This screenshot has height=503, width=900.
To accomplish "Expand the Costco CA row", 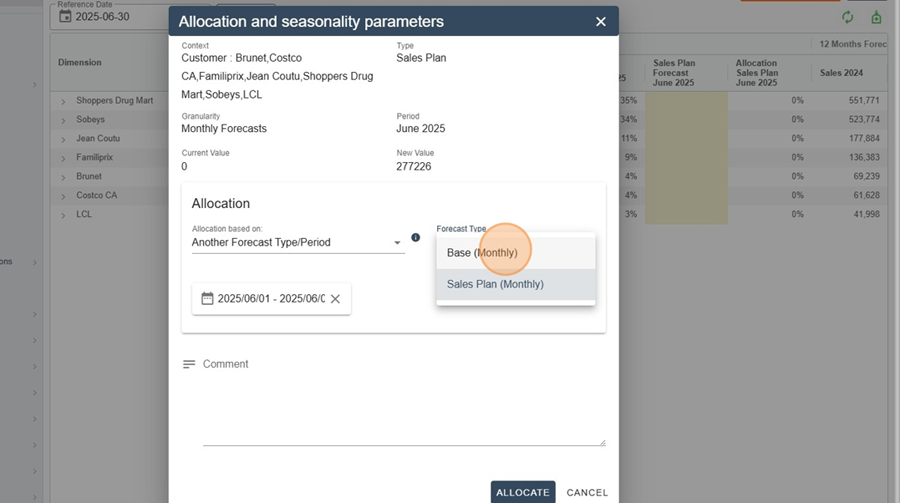I will (63, 196).
